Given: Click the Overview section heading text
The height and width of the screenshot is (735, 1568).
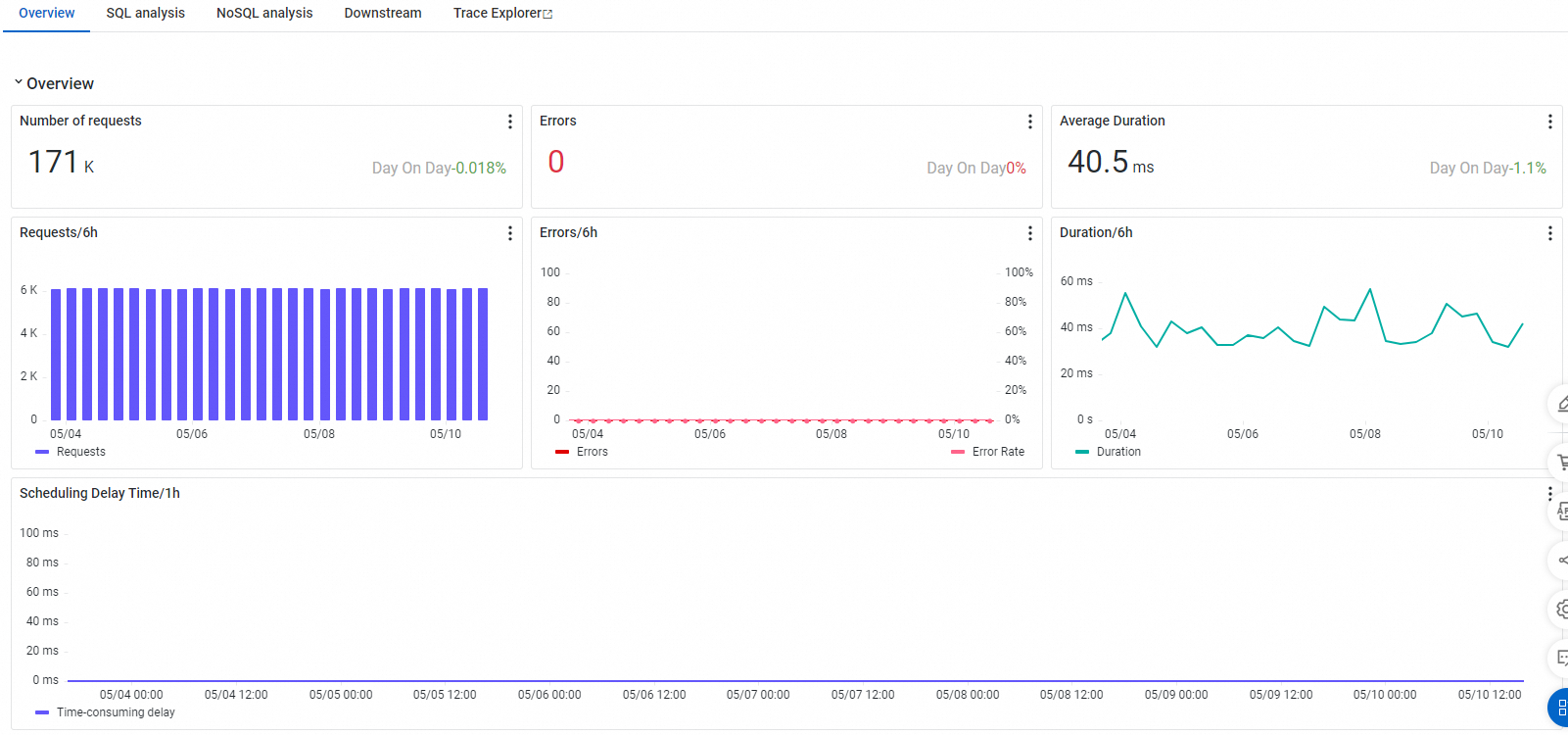Looking at the screenshot, I should point(60,83).
